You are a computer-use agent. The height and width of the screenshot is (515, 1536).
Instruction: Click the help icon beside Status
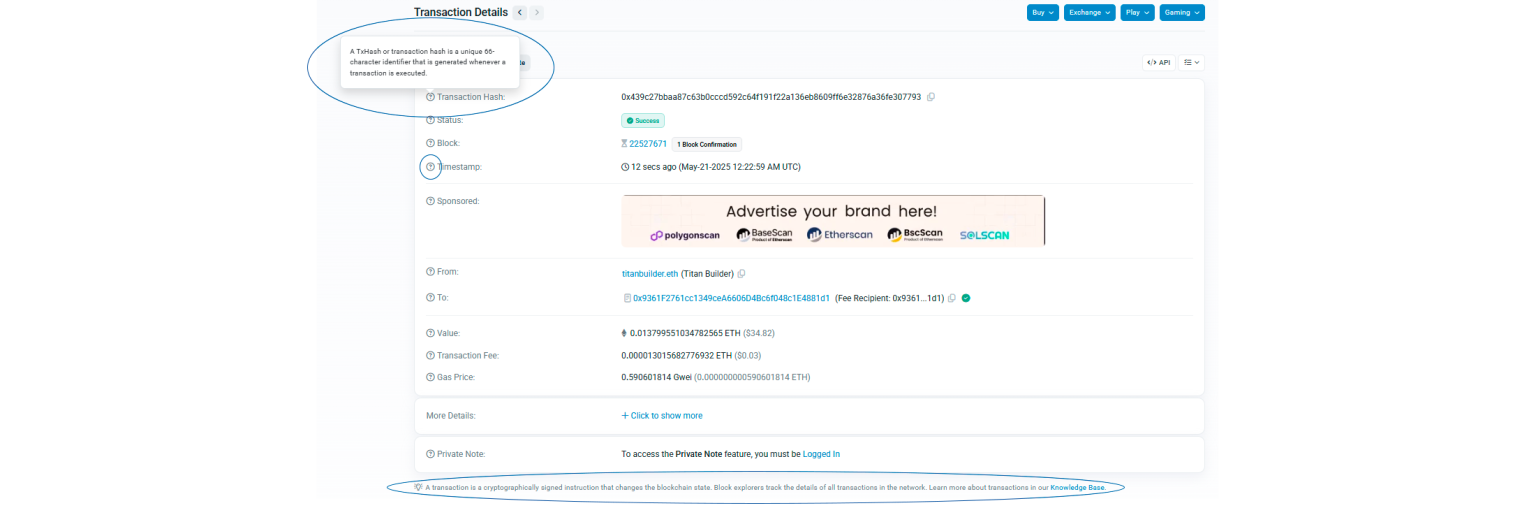[430, 120]
